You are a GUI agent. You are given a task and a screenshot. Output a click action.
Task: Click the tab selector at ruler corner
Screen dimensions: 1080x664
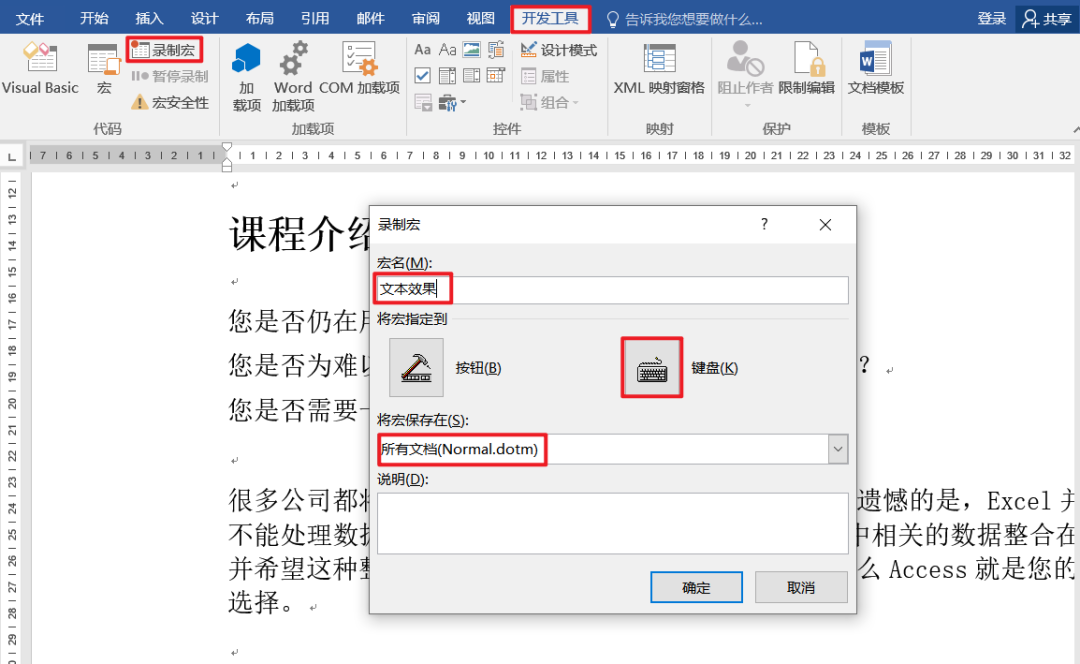pyautogui.click(x=12, y=156)
